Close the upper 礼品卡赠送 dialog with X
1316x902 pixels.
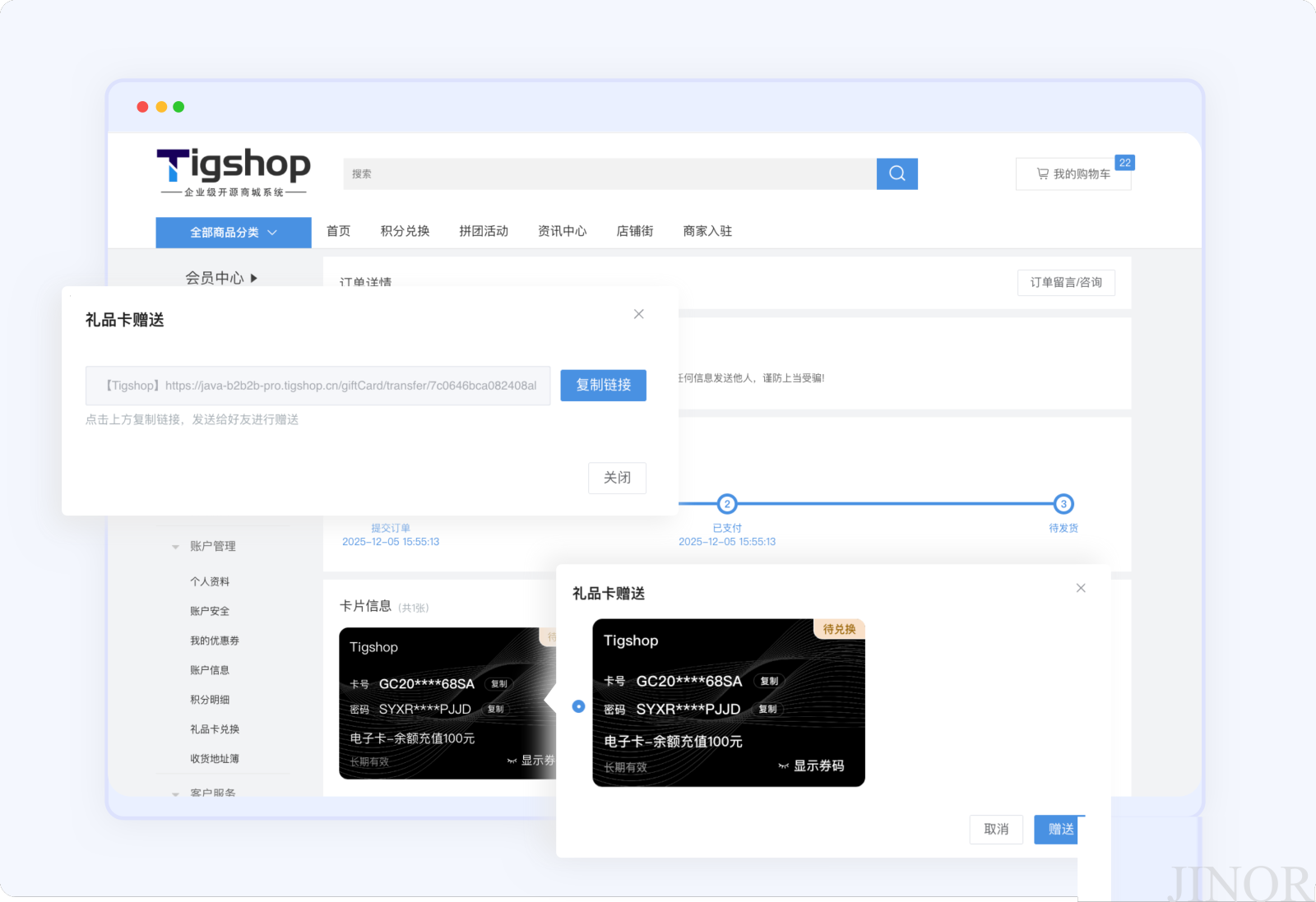pyautogui.click(x=639, y=314)
